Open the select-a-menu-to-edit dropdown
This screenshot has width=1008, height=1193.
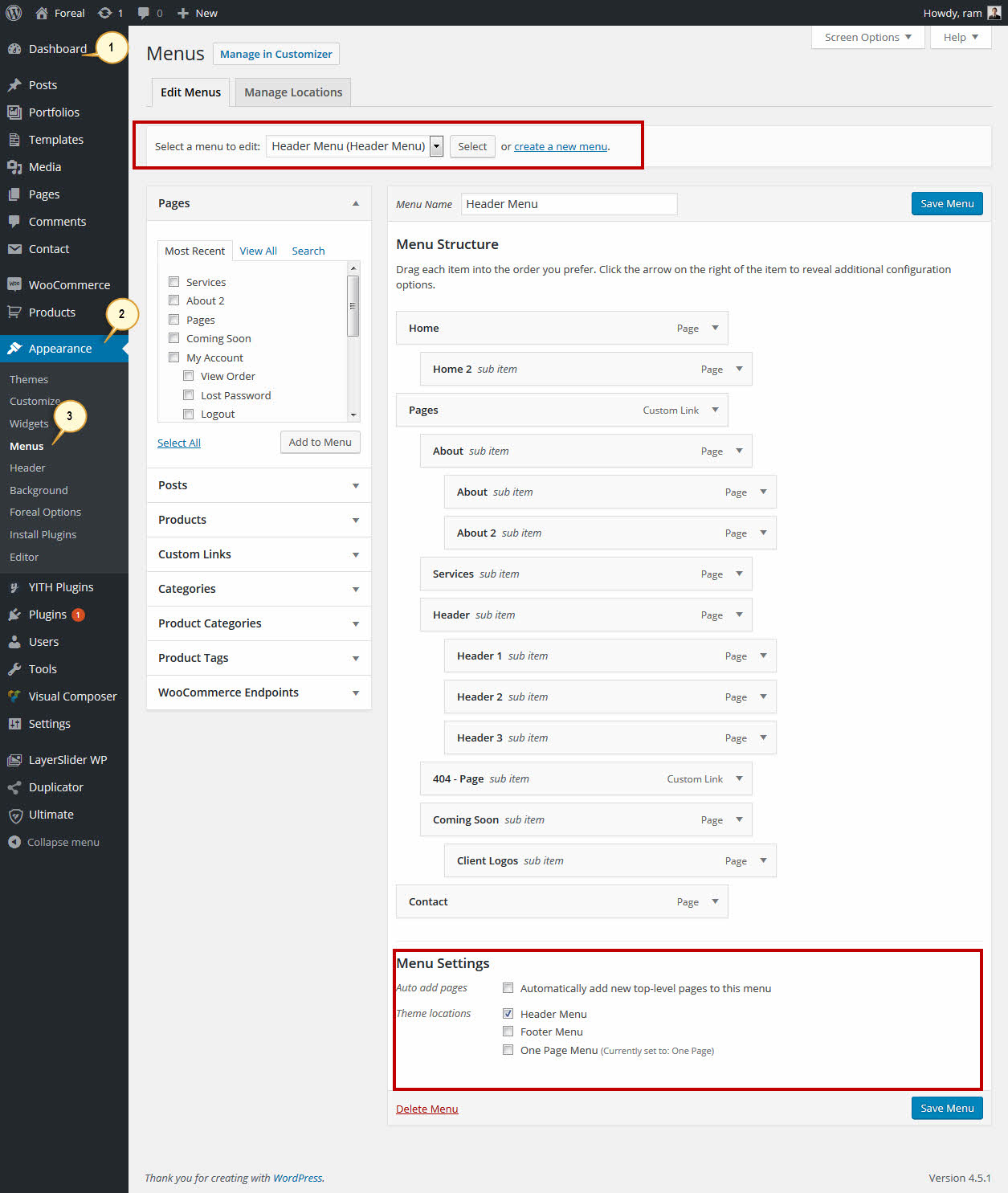tap(354, 146)
